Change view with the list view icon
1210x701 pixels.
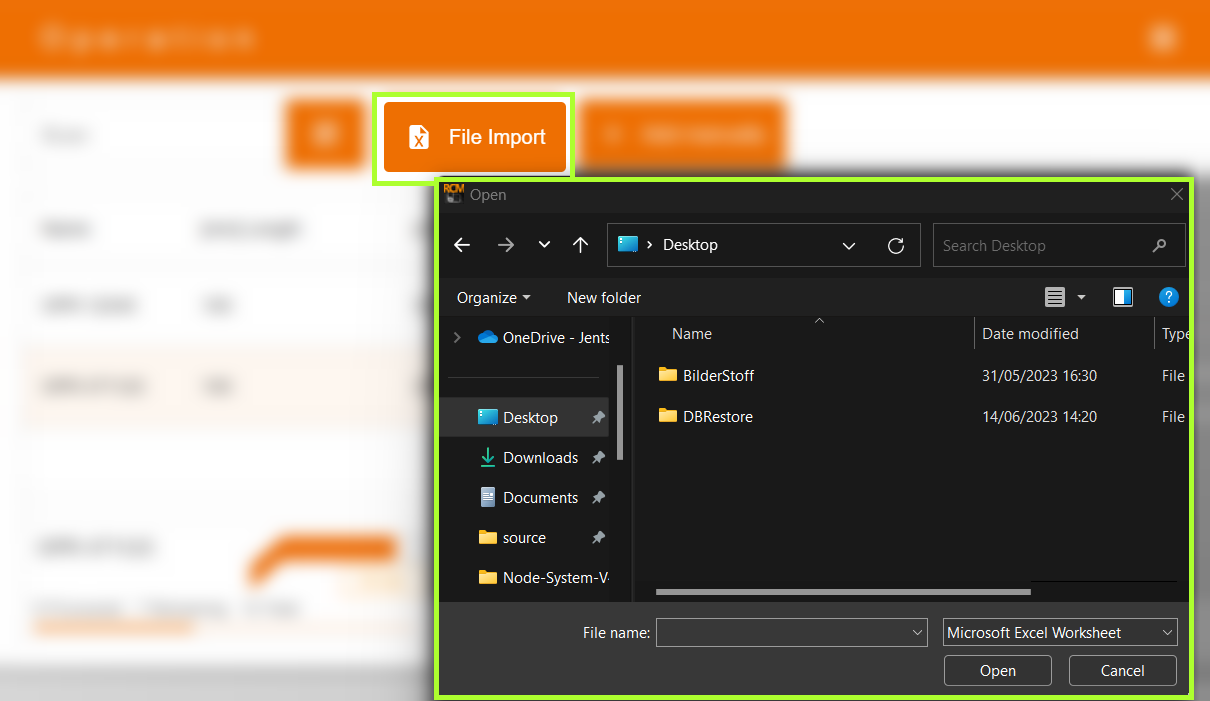tap(1054, 297)
